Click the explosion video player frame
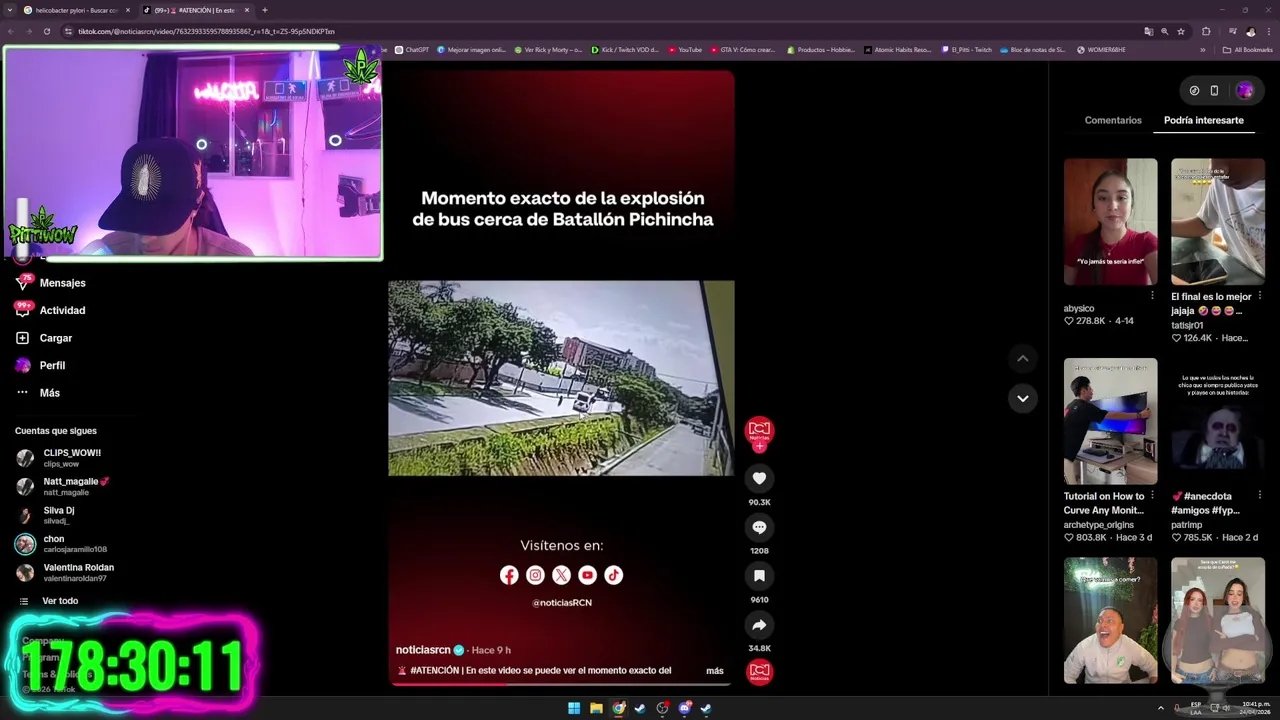This screenshot has height=720, width=1280. pyautogui.click(x=561, y=378)
